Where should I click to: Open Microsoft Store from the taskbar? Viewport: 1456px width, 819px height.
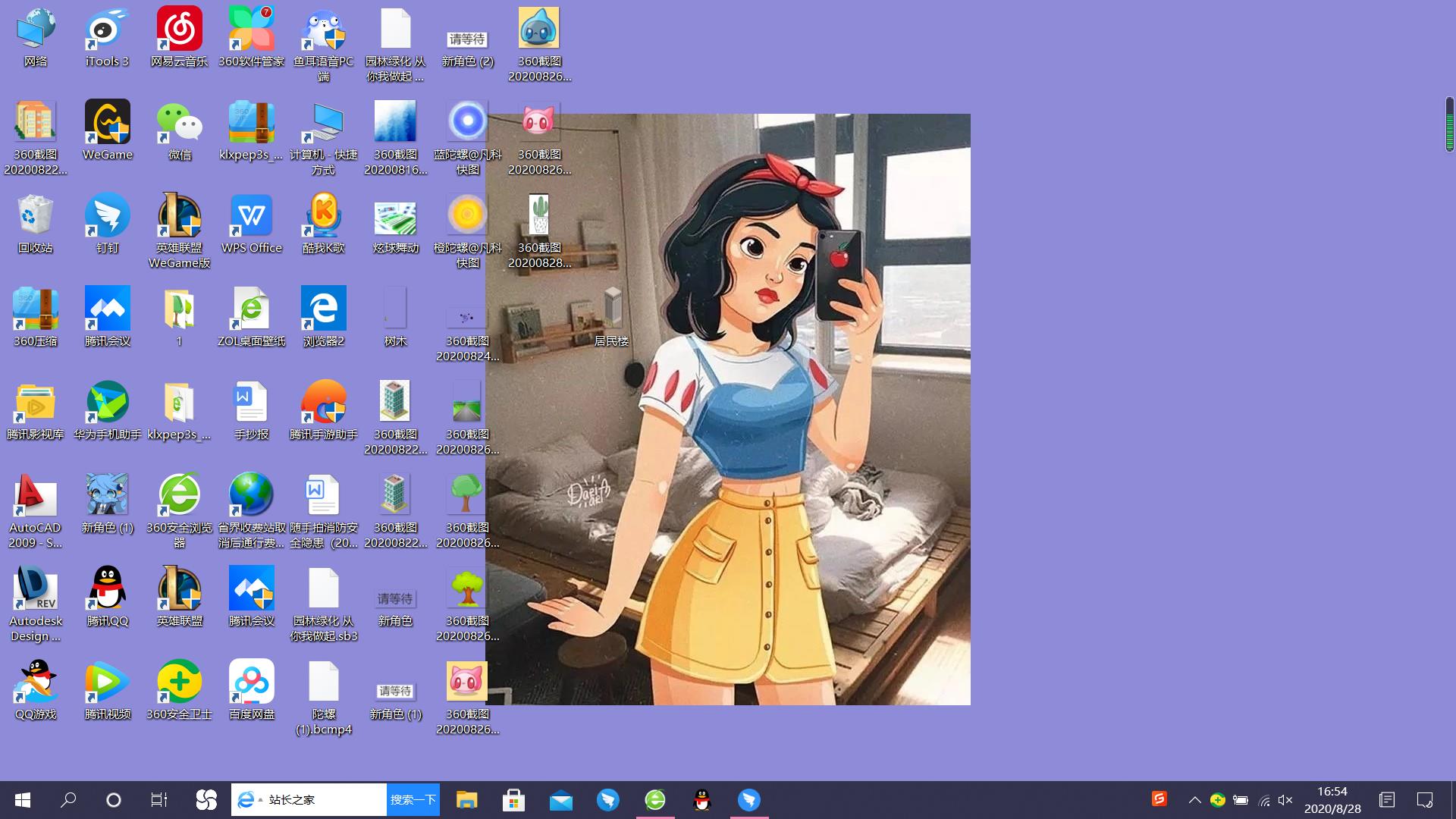click(514, 800)
